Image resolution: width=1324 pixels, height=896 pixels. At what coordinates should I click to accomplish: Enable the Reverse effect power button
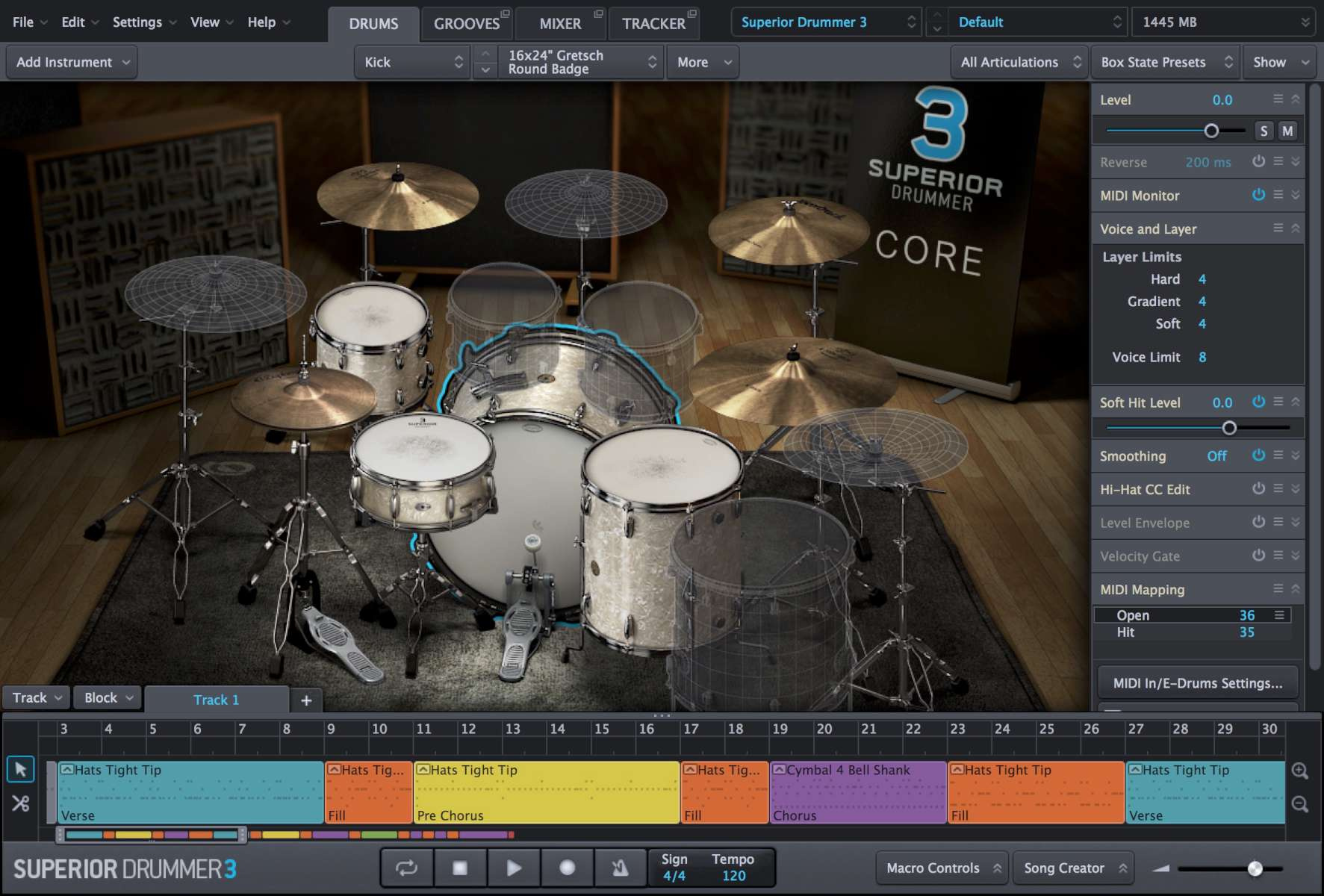click(x=1258, y=162)
